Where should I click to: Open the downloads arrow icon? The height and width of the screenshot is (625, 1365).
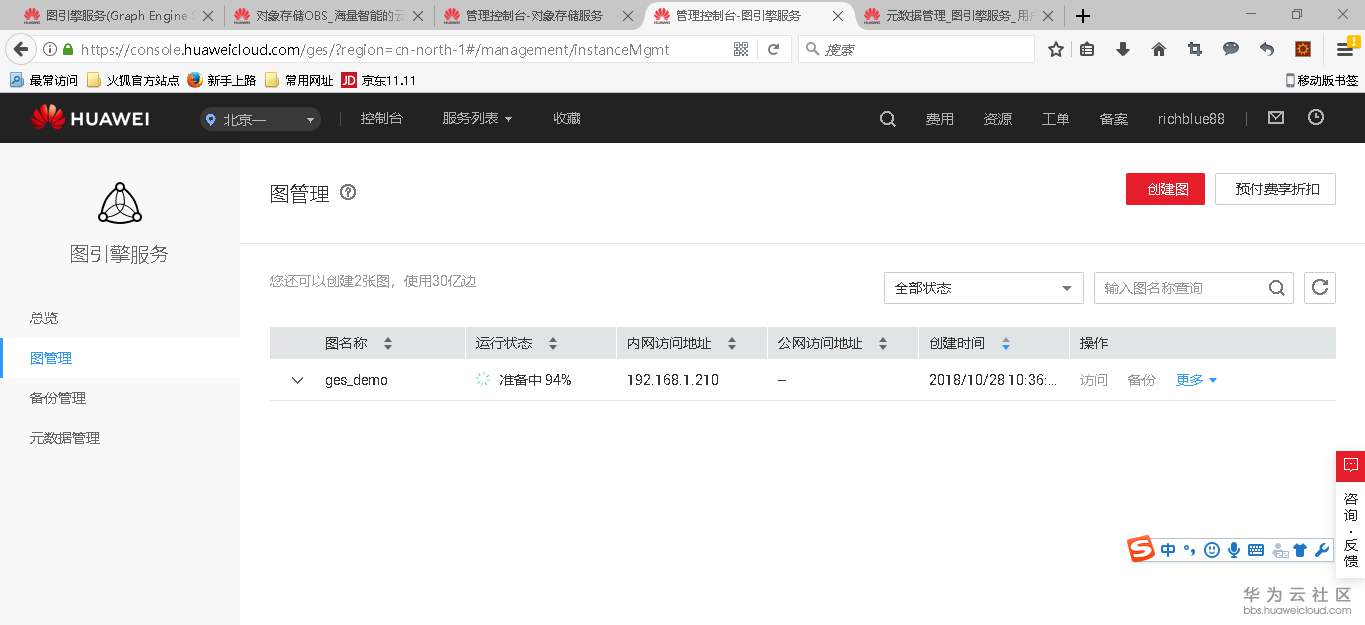click(1123, 49)
